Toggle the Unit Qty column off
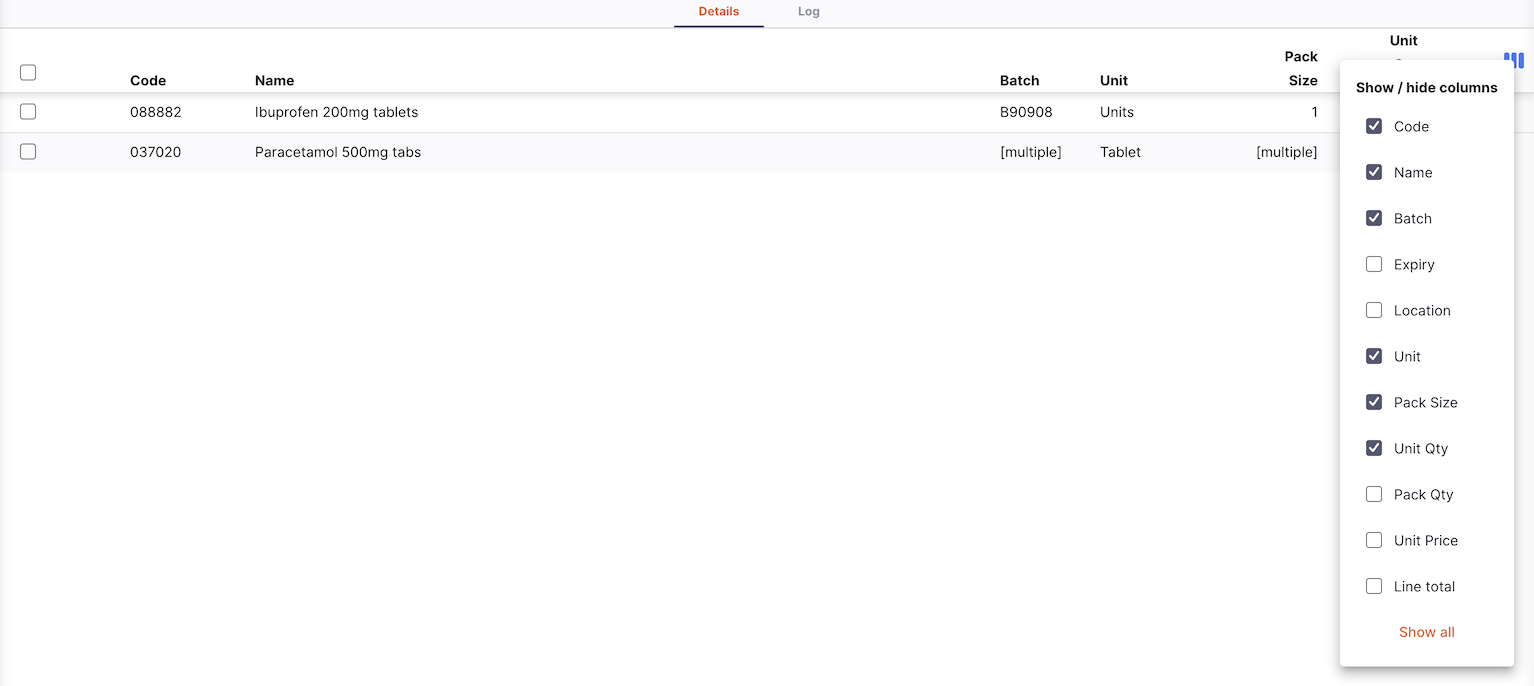Image resolution: width=1534 pixels, height=686 pixels. (1374, 448)
